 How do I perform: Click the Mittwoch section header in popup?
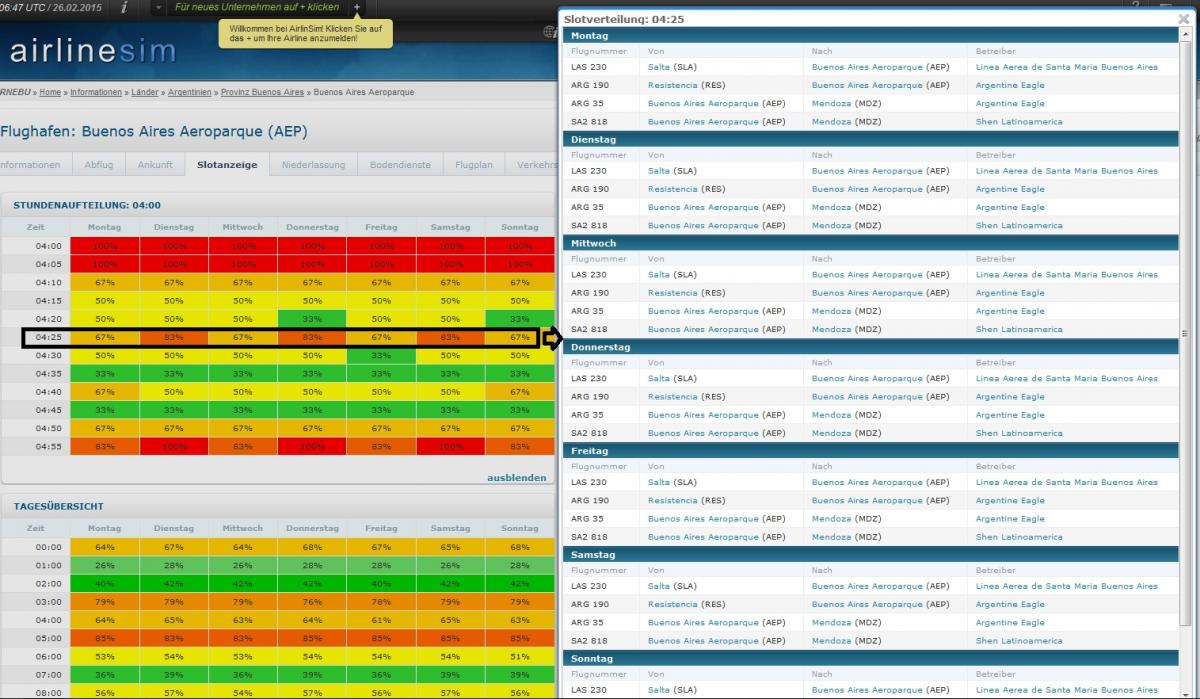click(870, 243)
